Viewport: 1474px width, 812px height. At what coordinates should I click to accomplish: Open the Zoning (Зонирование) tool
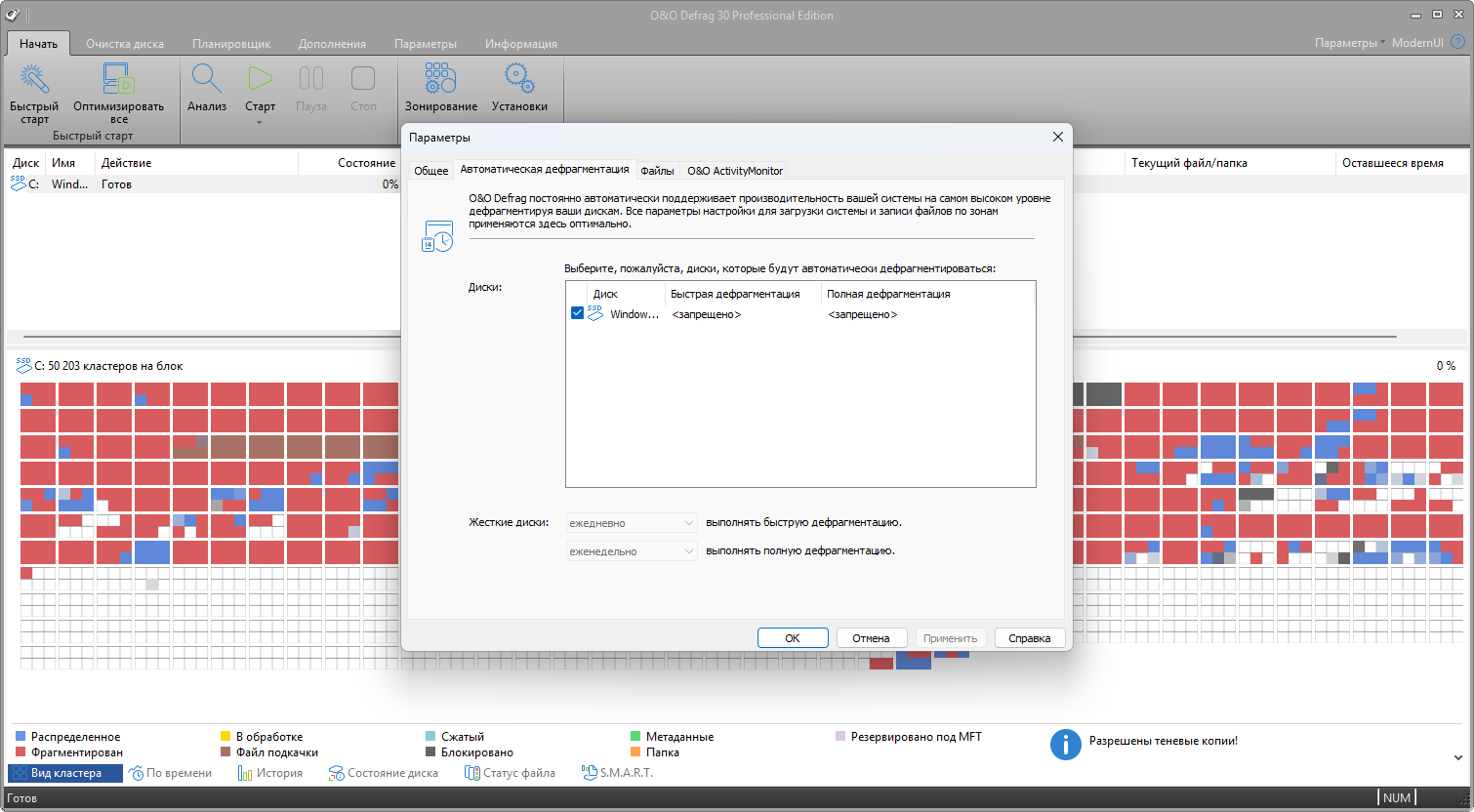click(440, 80)
